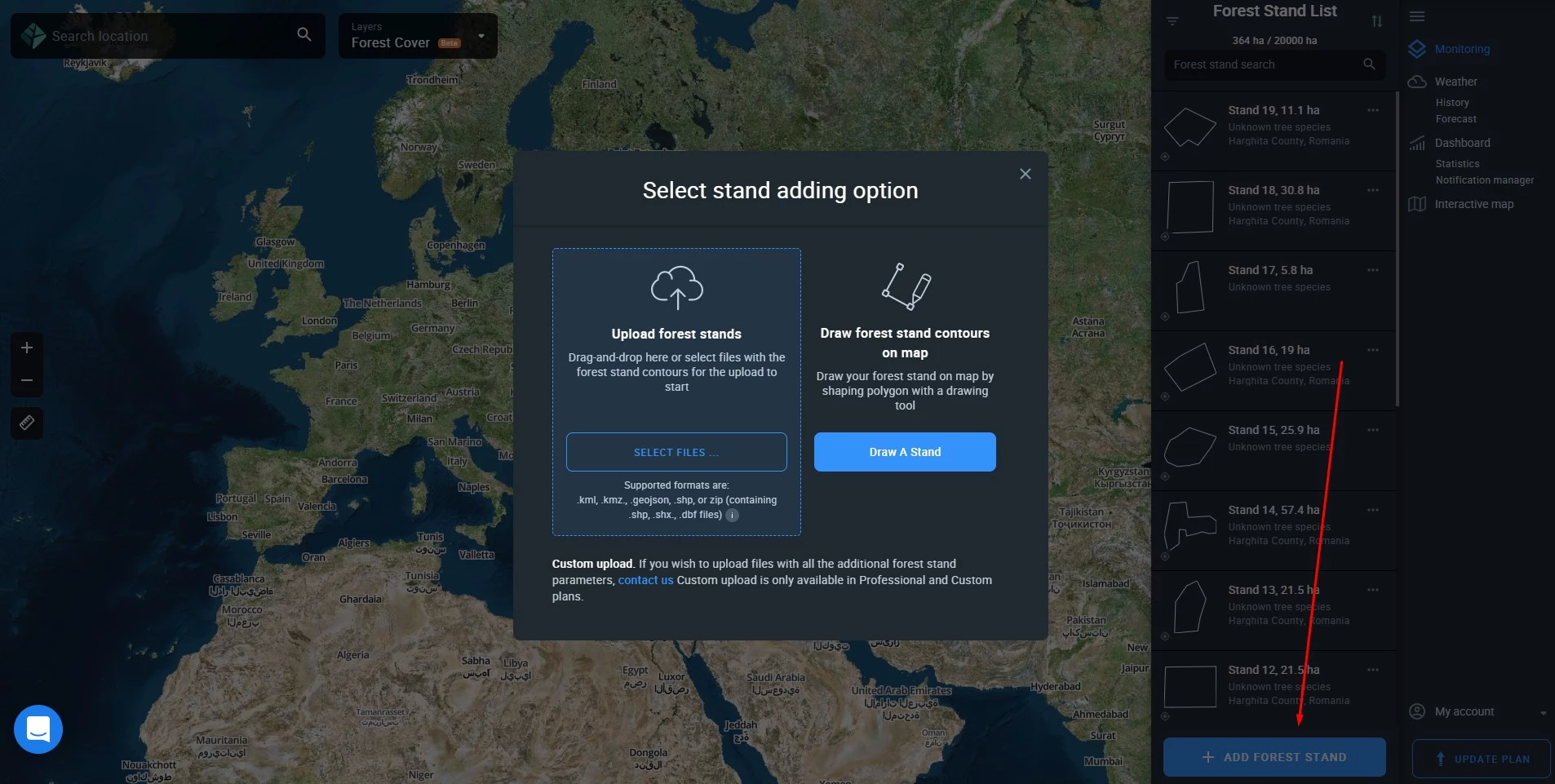The width and height of the screenshot is (1555, 784).
Task: Zoom out on the map with minus
Action: coord(27,380)
